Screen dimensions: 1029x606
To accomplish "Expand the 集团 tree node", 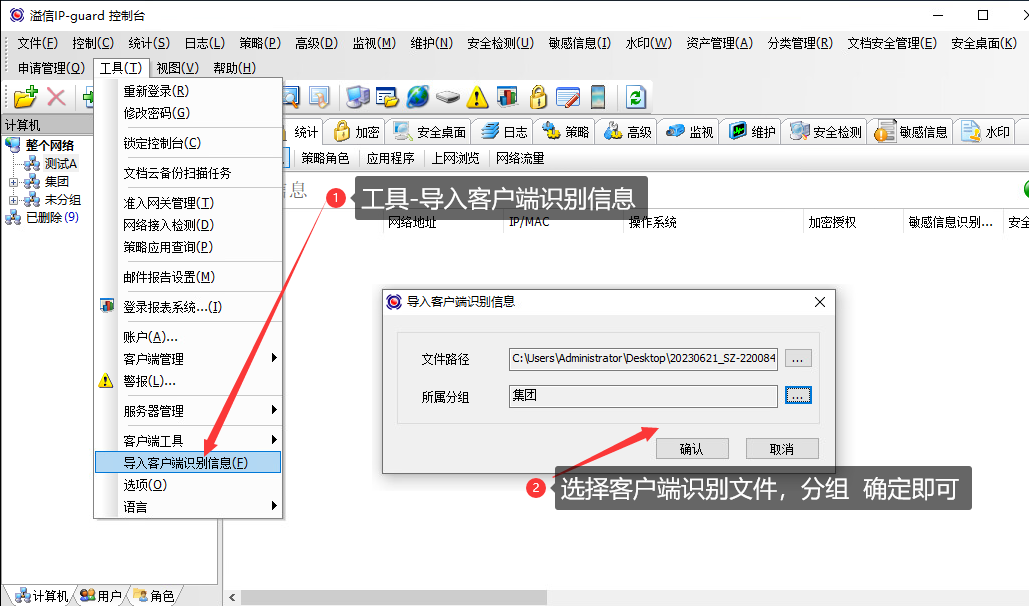I will pos(13,182).
